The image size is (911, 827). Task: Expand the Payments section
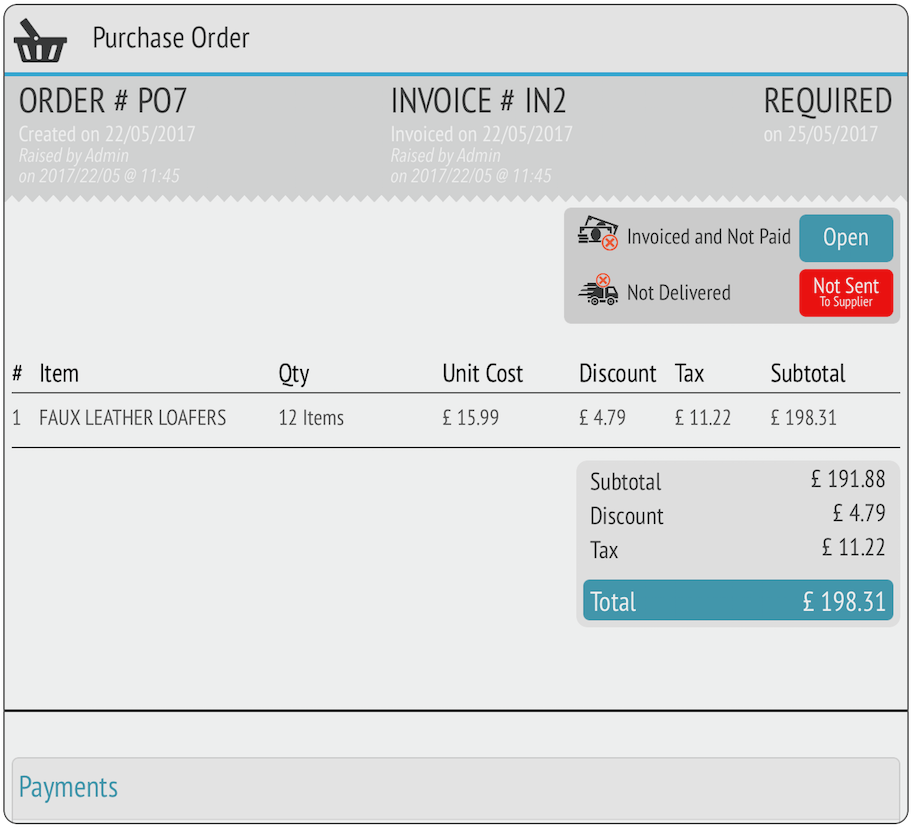point(68,787)
